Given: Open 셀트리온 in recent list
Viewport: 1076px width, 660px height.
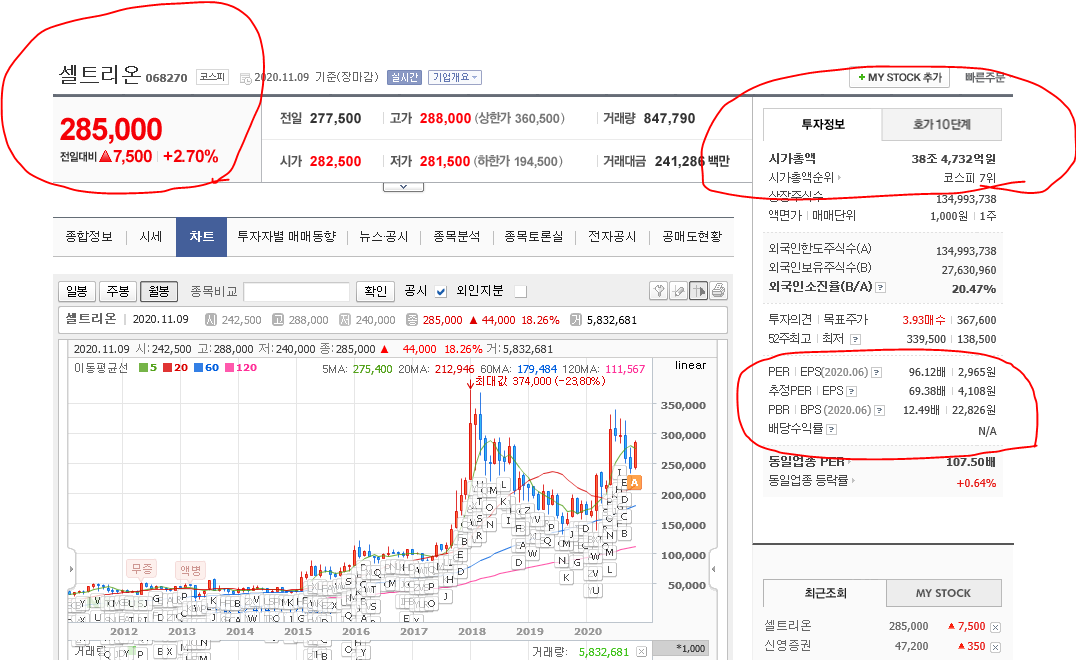Looking at the screenshot, I should 788,626.
